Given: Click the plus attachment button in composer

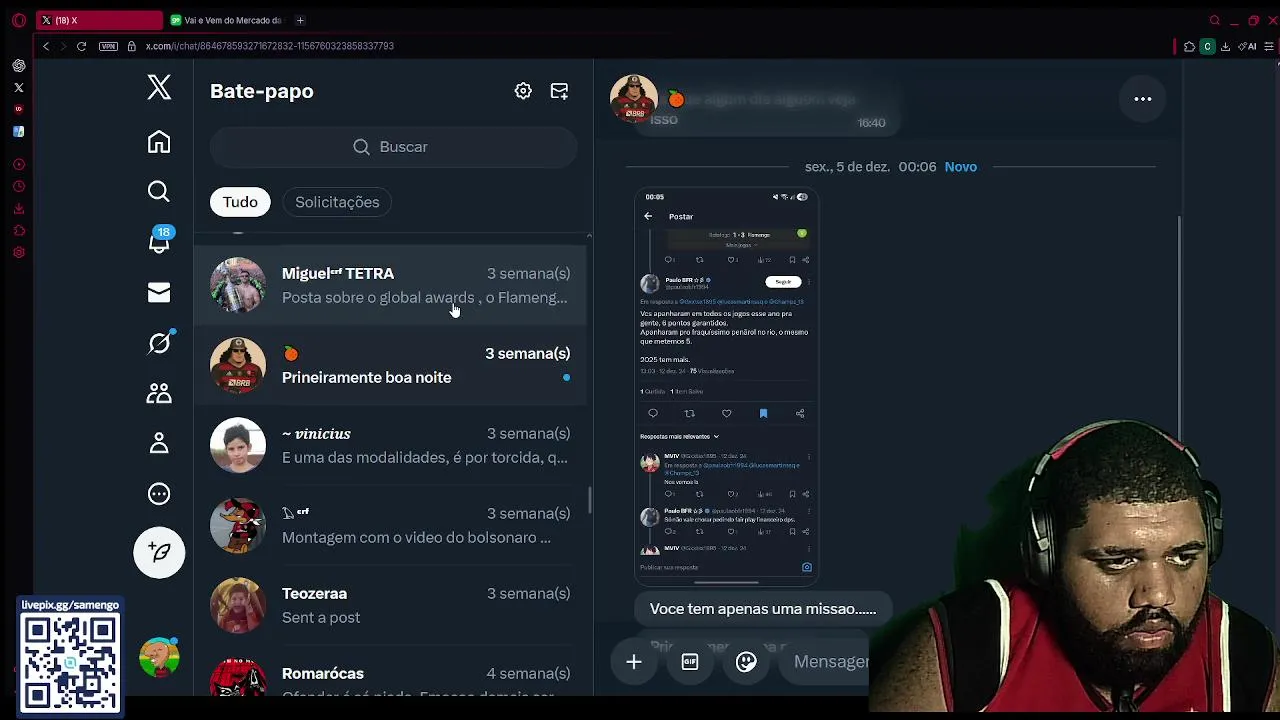Looking at the screenshot, I should coord(634,662).
